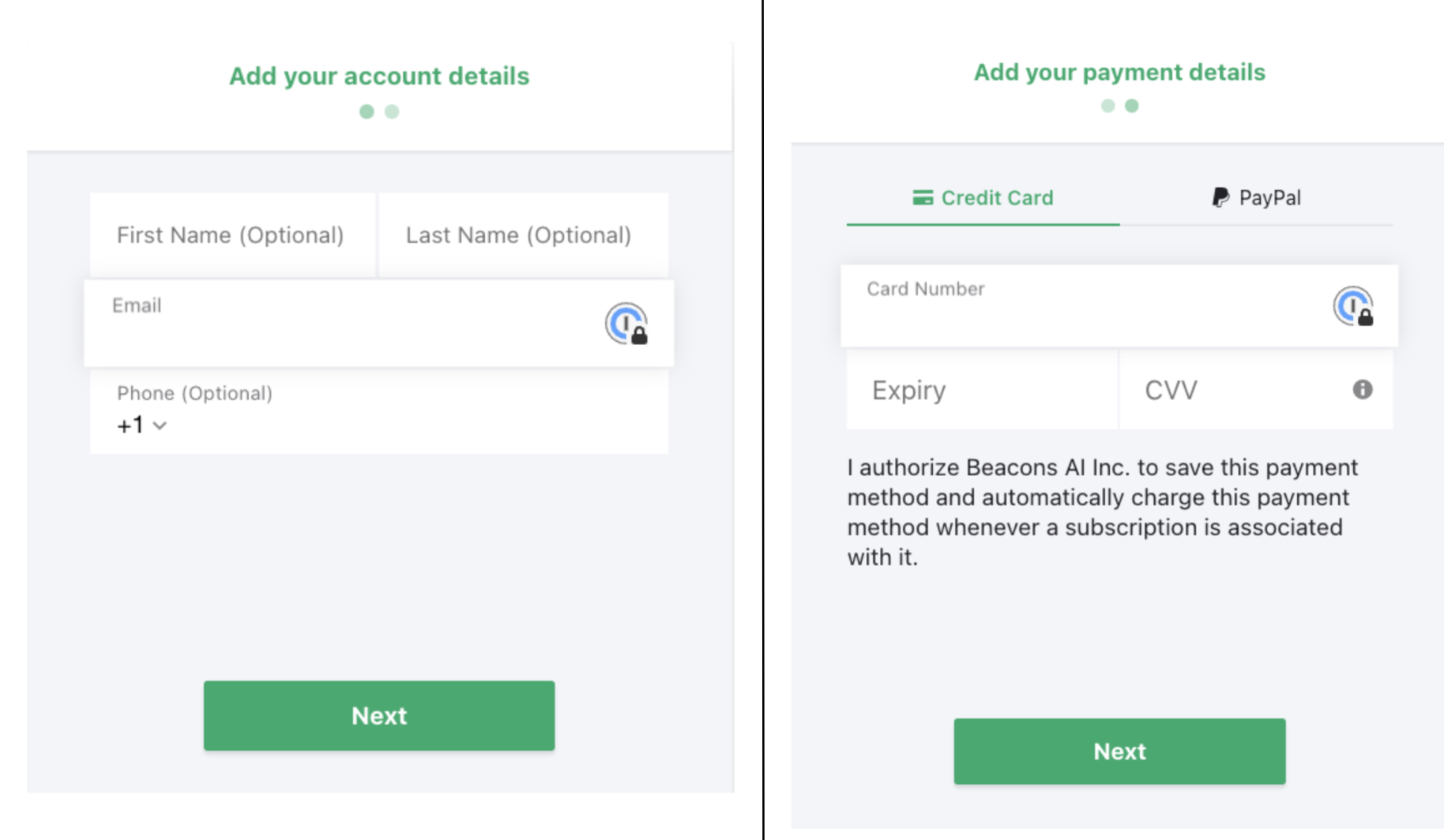Switch to the PayPal tab
1444x840 pixels.
pyautogui.click(x=1256, y=198)
